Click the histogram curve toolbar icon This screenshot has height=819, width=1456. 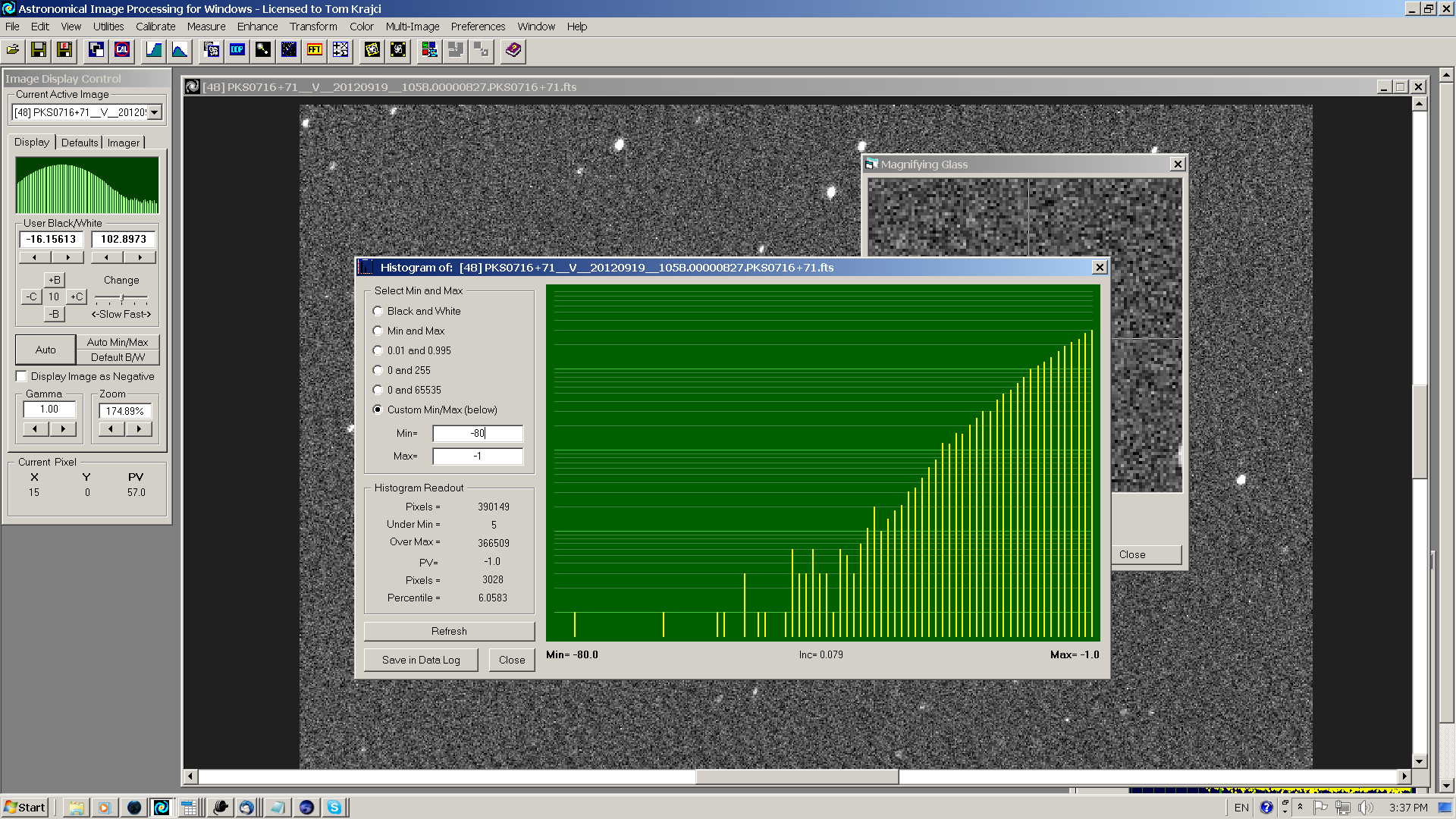pyautogui.click(x=180, y=50)
